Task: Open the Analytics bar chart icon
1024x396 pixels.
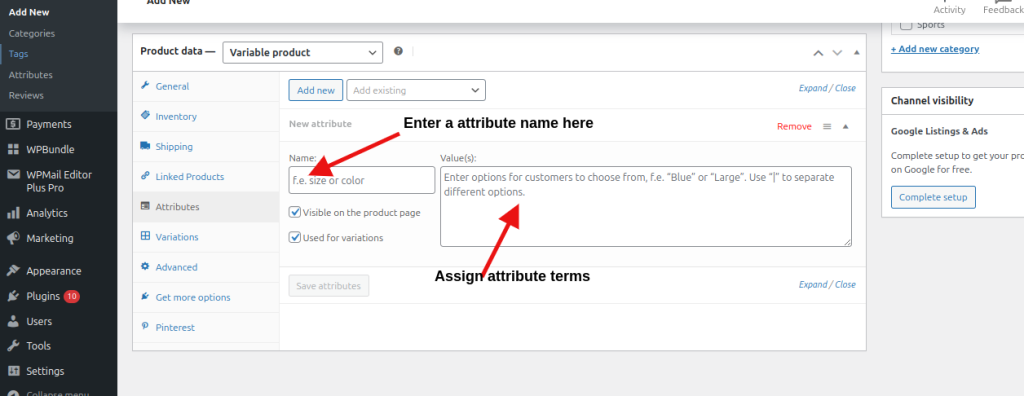Action: (13, 213)
